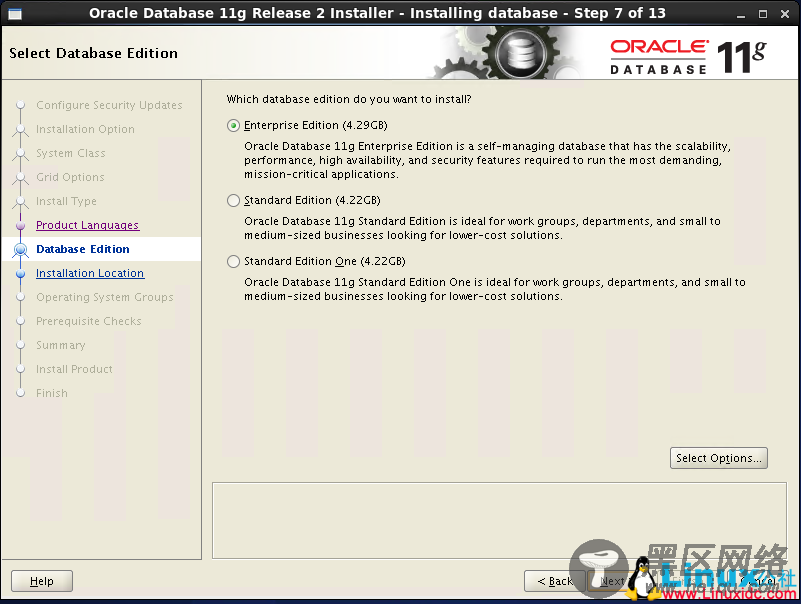
Task: Click Oracle Database 11g logo
Action: pyautogui.click(x=688, y=56)
